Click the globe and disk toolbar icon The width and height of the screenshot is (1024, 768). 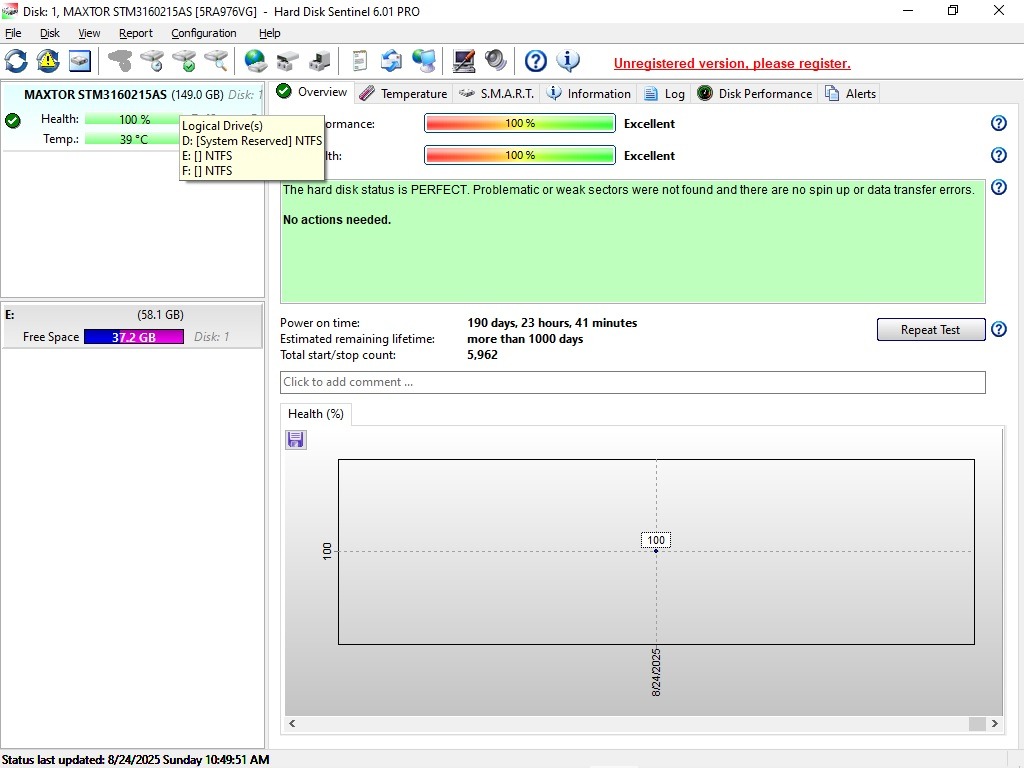click(x=255, y=61)
